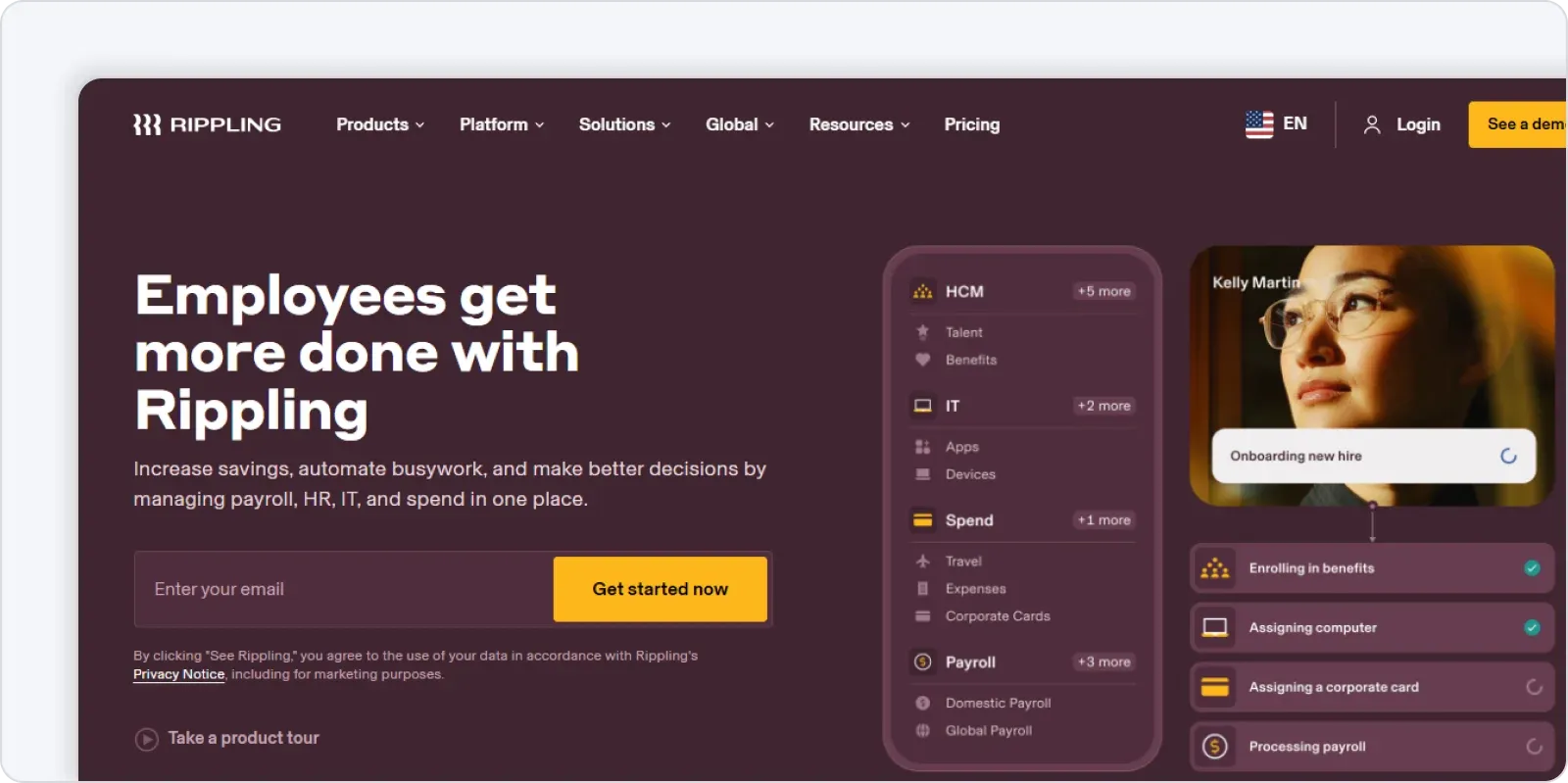
Task: Click the Get started now button
Action: pos(660,589)
